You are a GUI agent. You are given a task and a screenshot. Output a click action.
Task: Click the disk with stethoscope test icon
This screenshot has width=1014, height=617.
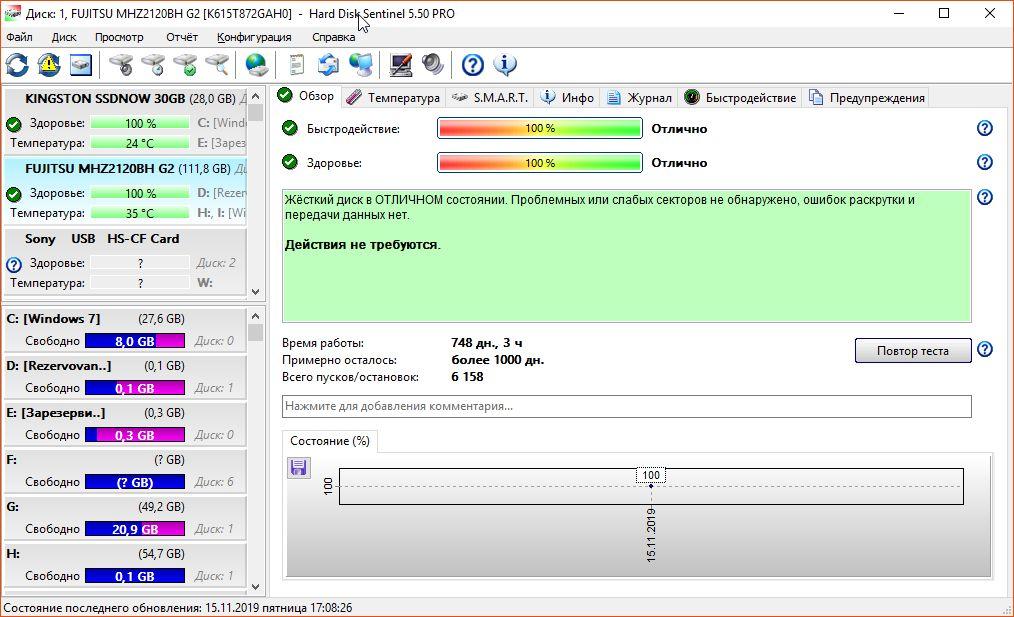click(121, 65)
